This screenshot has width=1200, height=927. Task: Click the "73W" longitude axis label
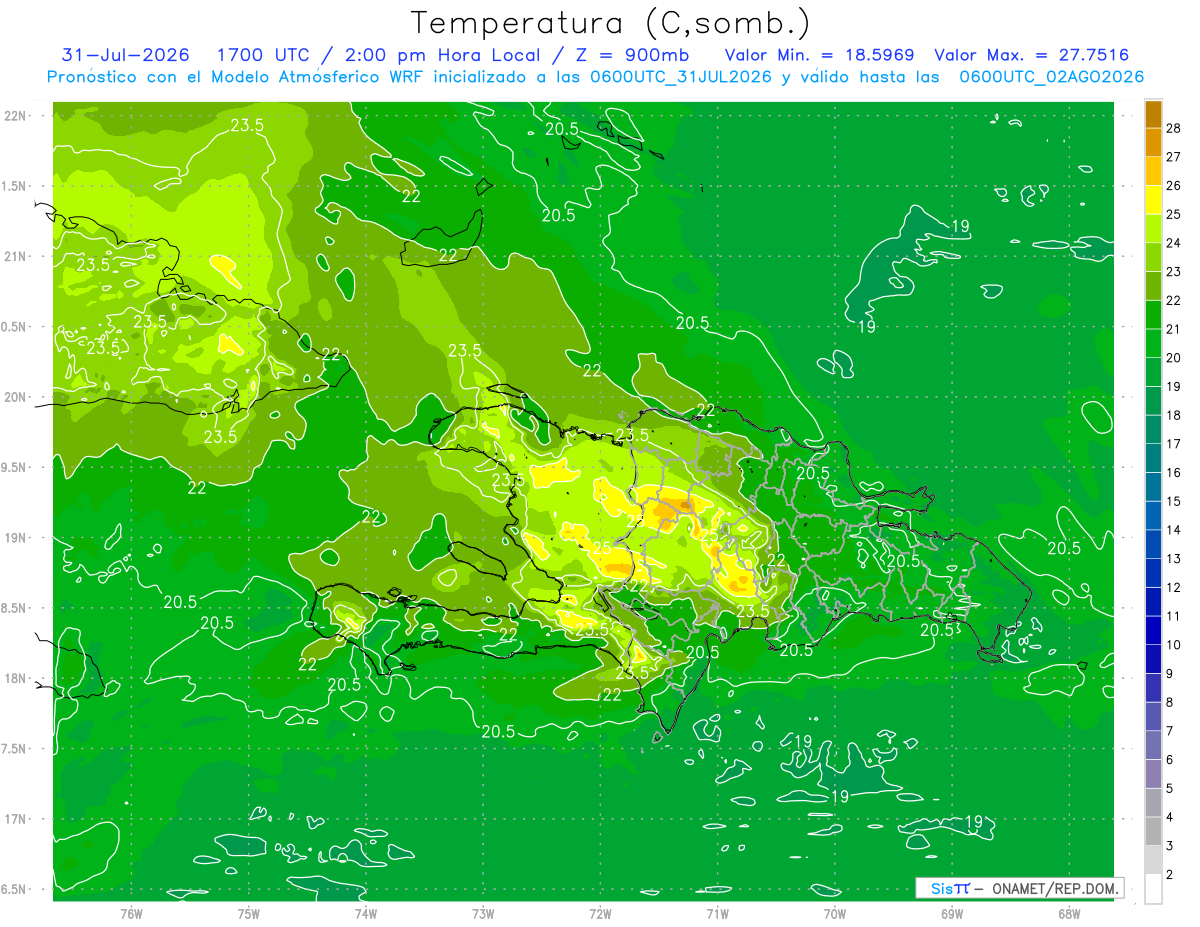tap(483, 913)
